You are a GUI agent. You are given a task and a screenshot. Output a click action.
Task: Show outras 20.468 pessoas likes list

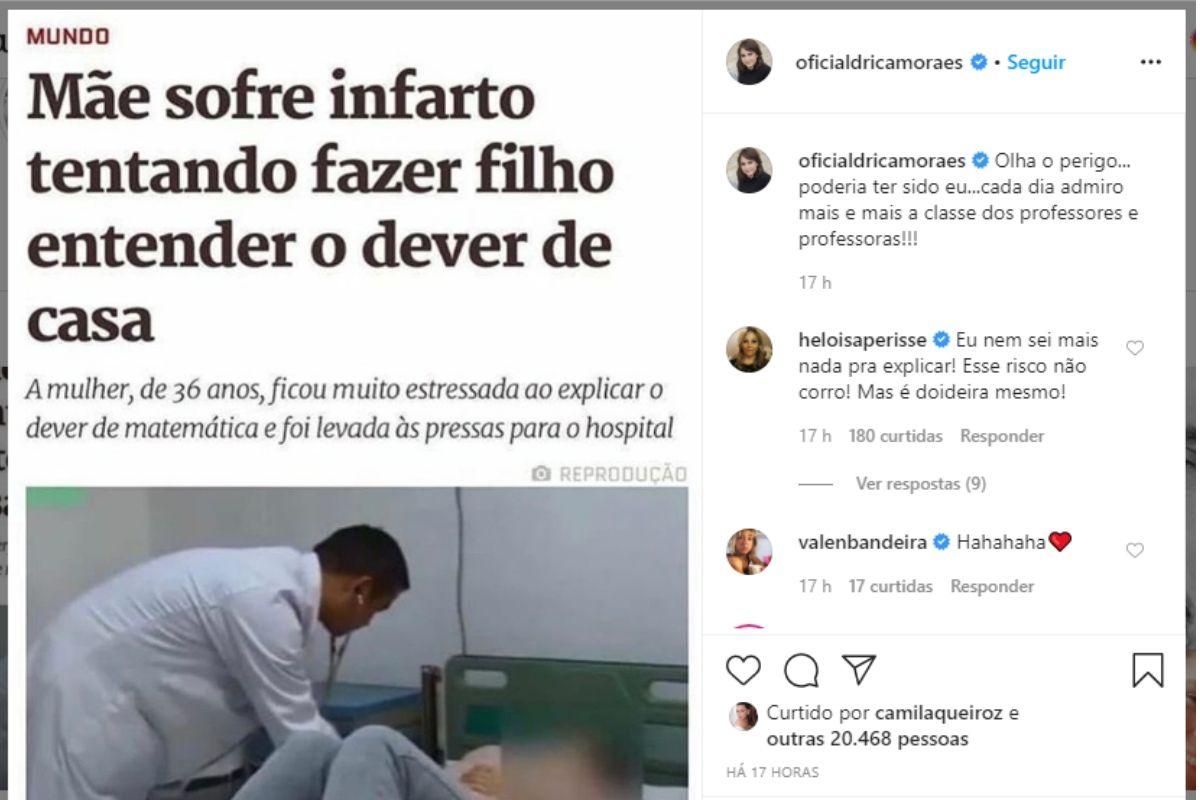pos(868,740)
